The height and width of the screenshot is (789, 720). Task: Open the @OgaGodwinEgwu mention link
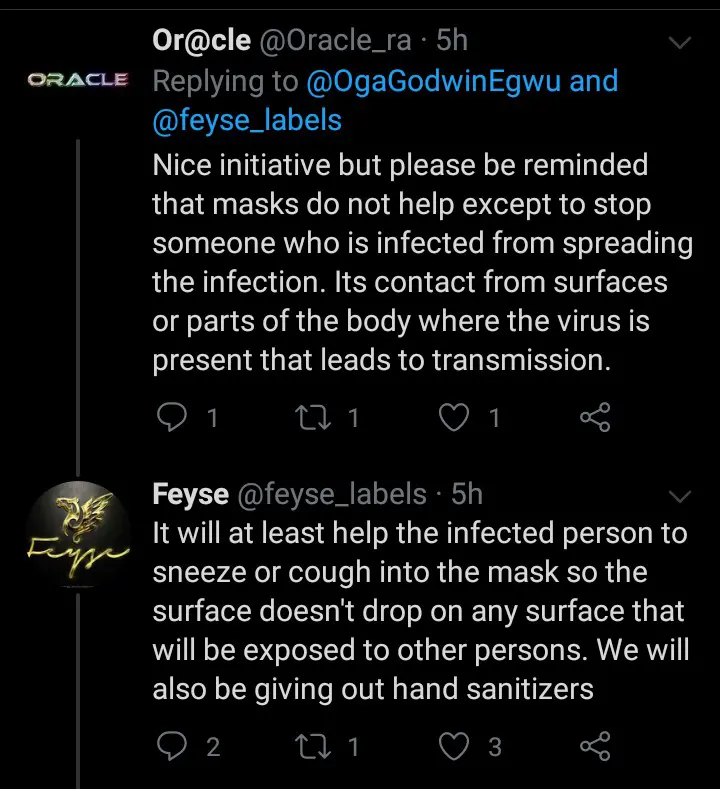(x=433, y=81)
